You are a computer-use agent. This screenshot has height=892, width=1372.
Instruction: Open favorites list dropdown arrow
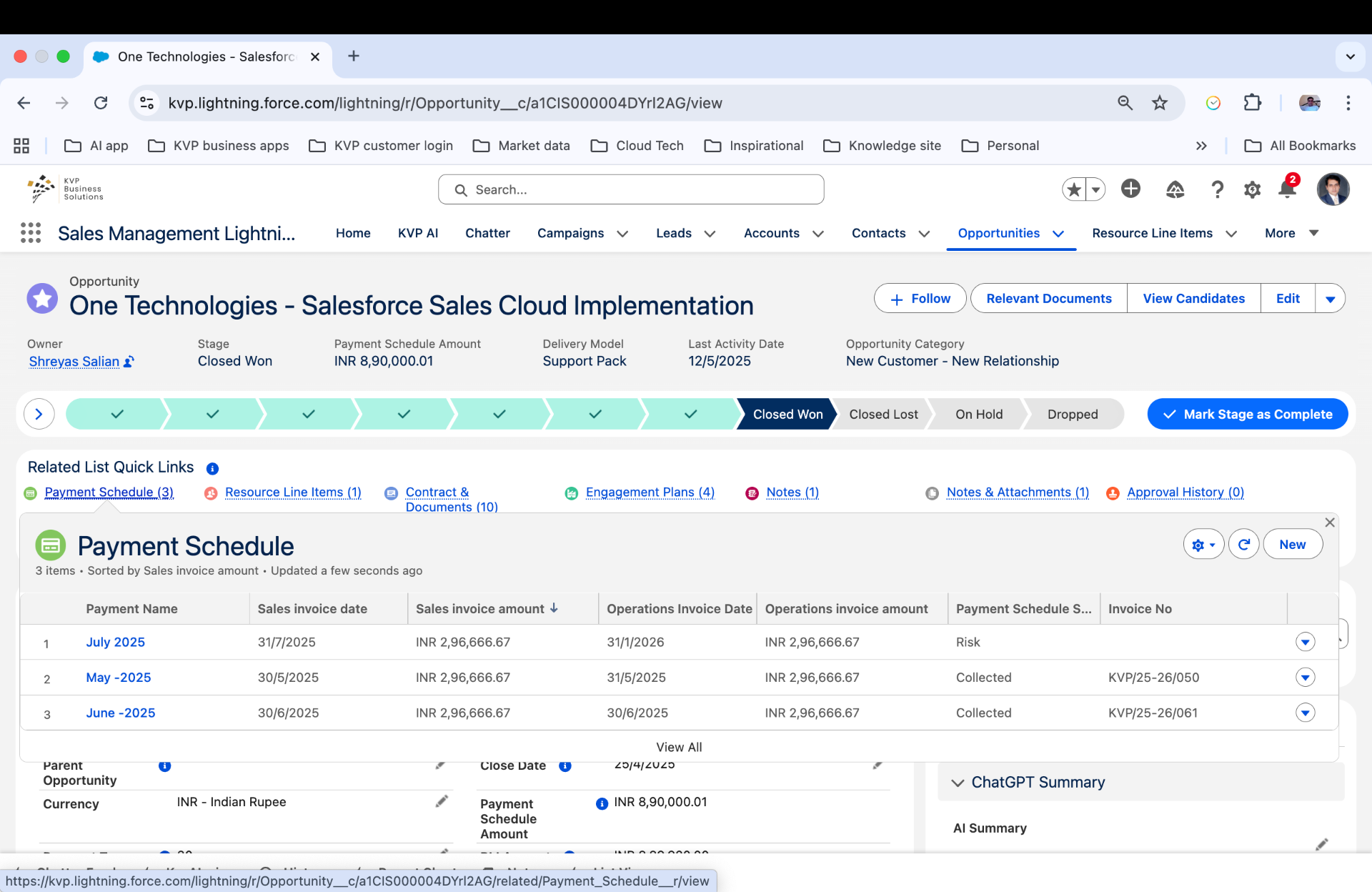(1095, 189)
